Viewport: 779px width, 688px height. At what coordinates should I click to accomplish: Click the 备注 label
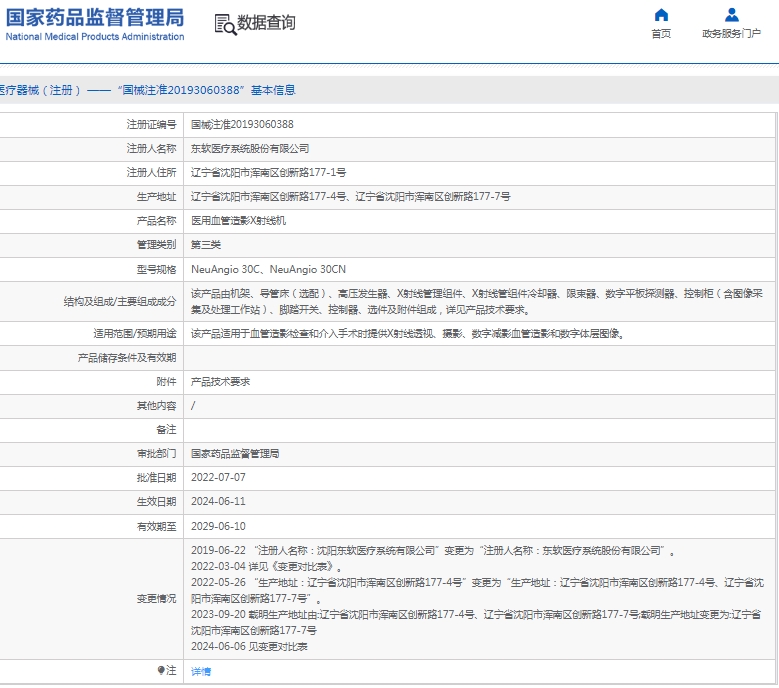tap(166, 429)
